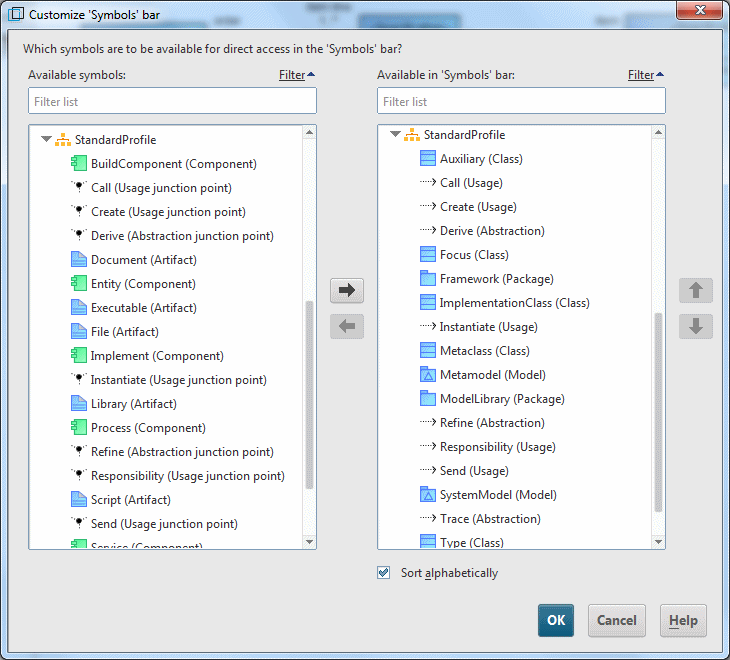Collapse StandardProfile in the Symbols bar tree
The height and width of the screenshot is (660, 730).
pyautogui.click(x=395, y=134)
